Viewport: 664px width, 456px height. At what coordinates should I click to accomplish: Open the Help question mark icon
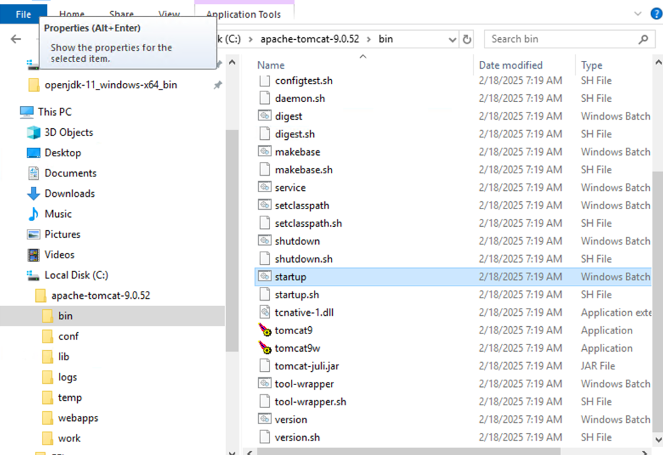[x=656, y=14]
